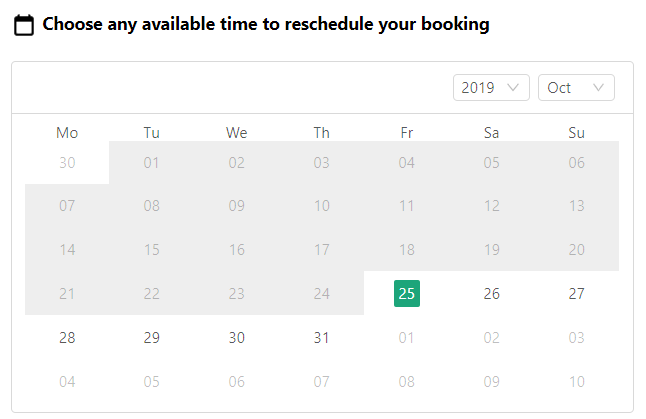The width and height of the screenshot is (646, 419).
Task: Click next-month date 10 in the last row
Action: click(576, 381)
